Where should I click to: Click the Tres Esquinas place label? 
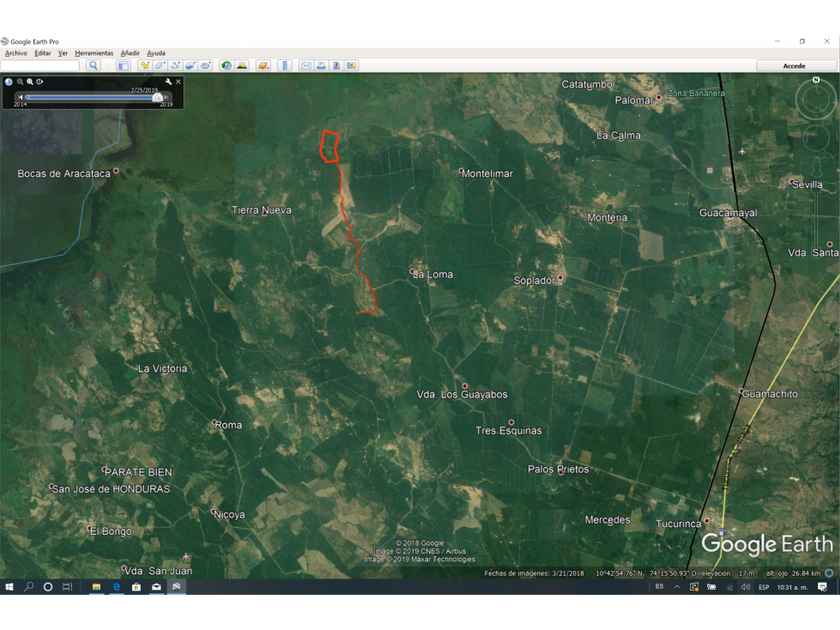[x=508, y=431]
